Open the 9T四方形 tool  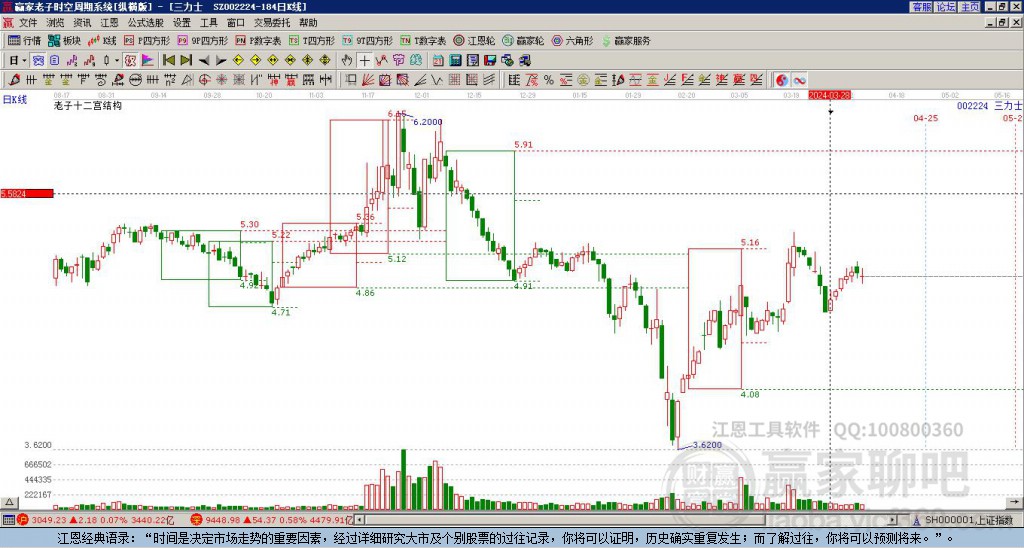click(368, 40)
